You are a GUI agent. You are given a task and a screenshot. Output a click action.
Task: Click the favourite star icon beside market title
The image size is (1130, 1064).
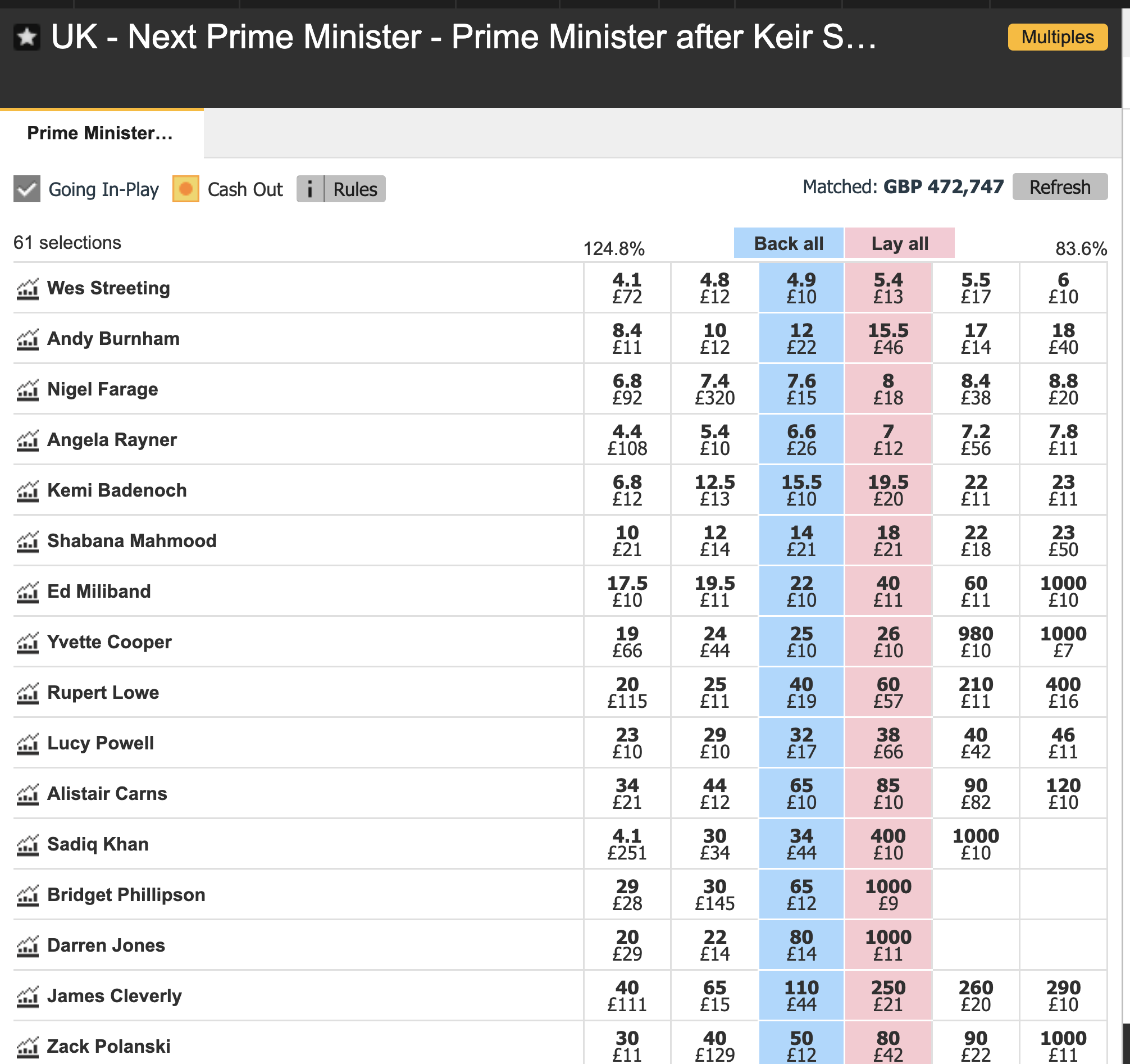[x=27, y=38]
